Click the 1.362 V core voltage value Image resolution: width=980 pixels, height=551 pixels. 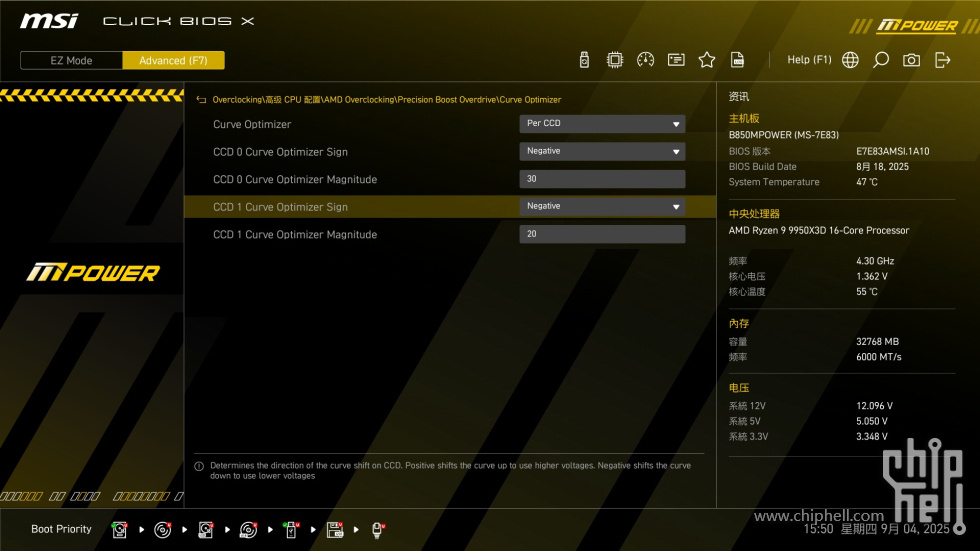[872, 276]
